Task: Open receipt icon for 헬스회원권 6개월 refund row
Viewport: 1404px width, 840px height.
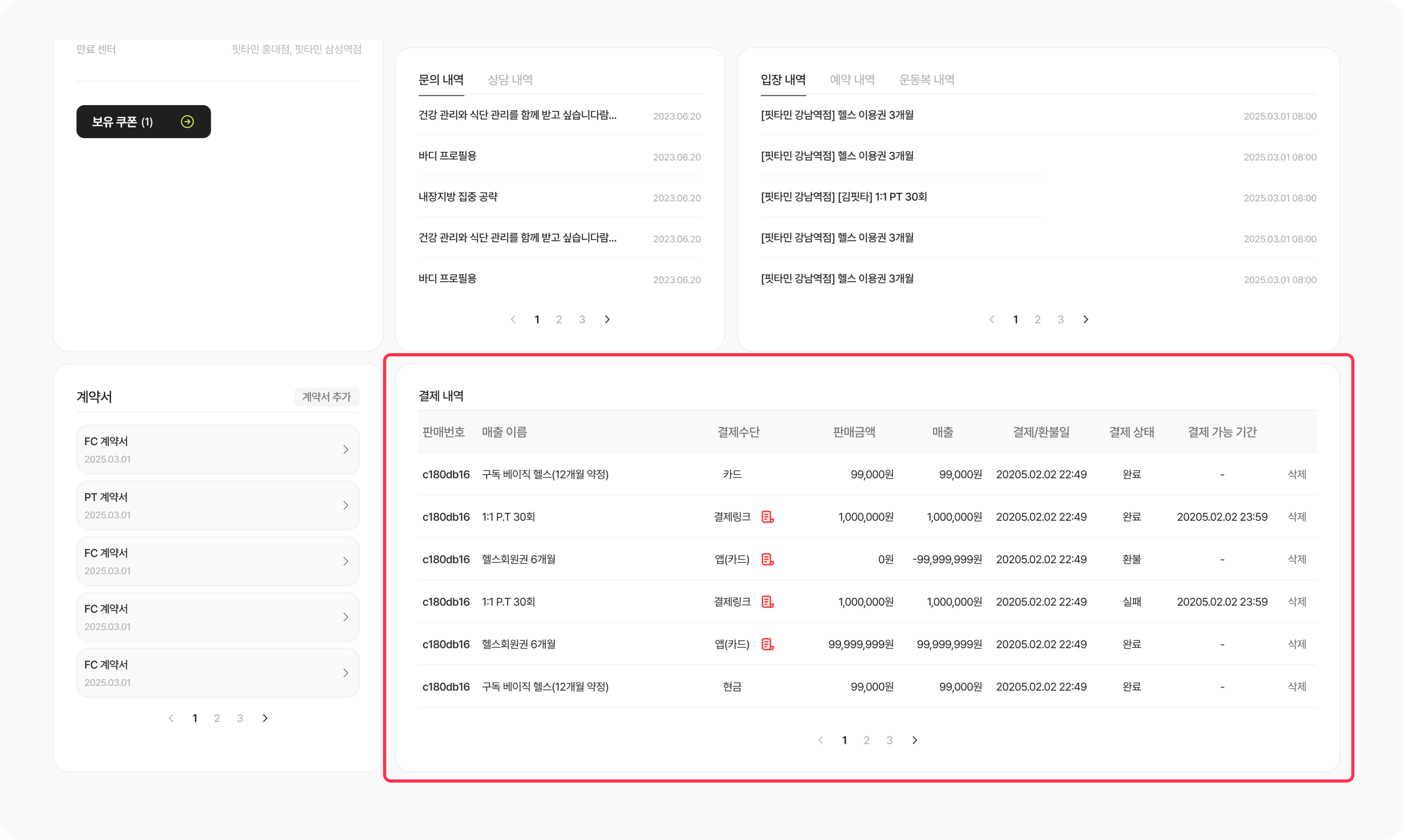Action: pos(767,559)
